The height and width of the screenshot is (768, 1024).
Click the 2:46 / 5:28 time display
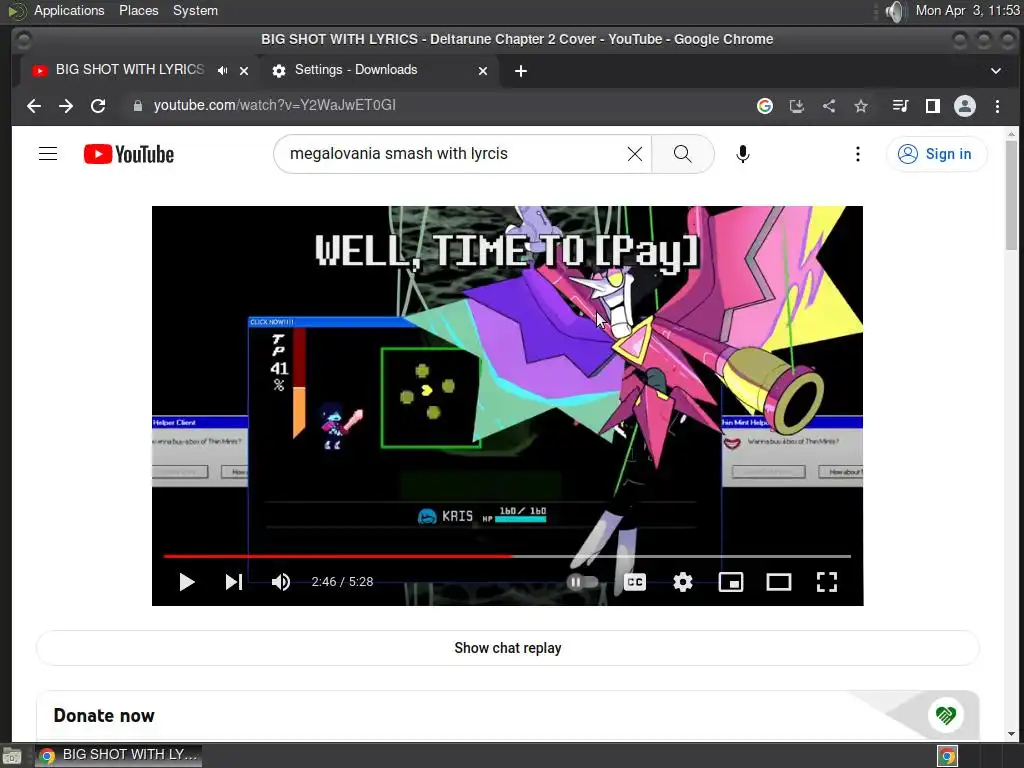point(342,582)
